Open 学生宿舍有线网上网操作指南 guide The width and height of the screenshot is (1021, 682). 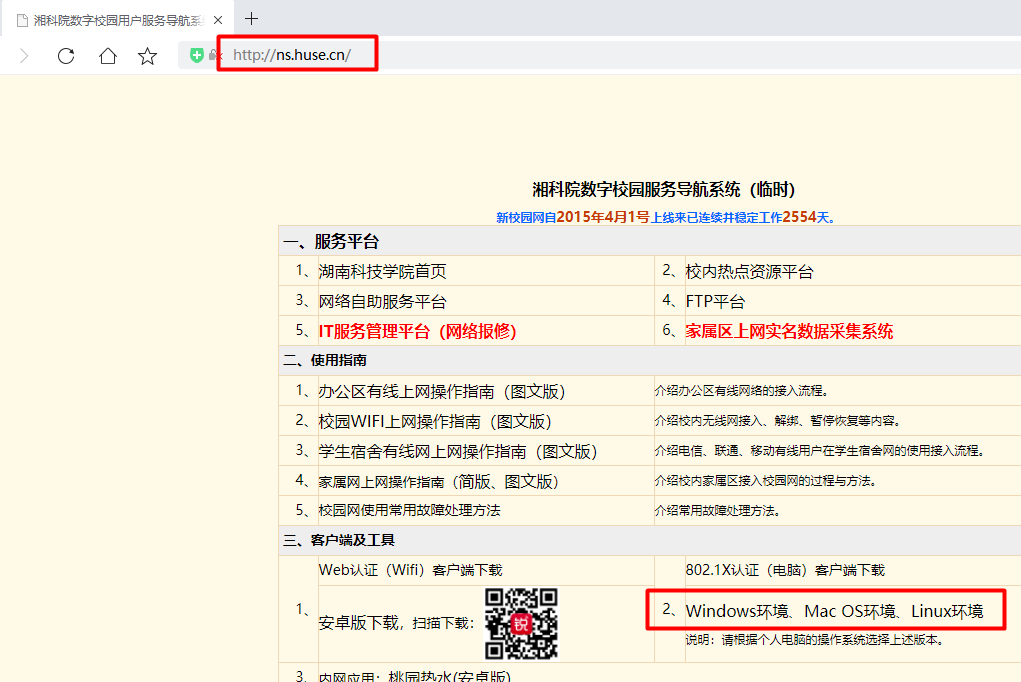[x=457, y=452]
